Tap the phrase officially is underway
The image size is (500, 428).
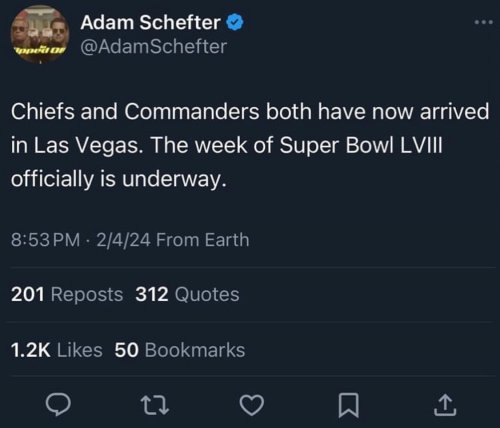[x=119, y=179]
